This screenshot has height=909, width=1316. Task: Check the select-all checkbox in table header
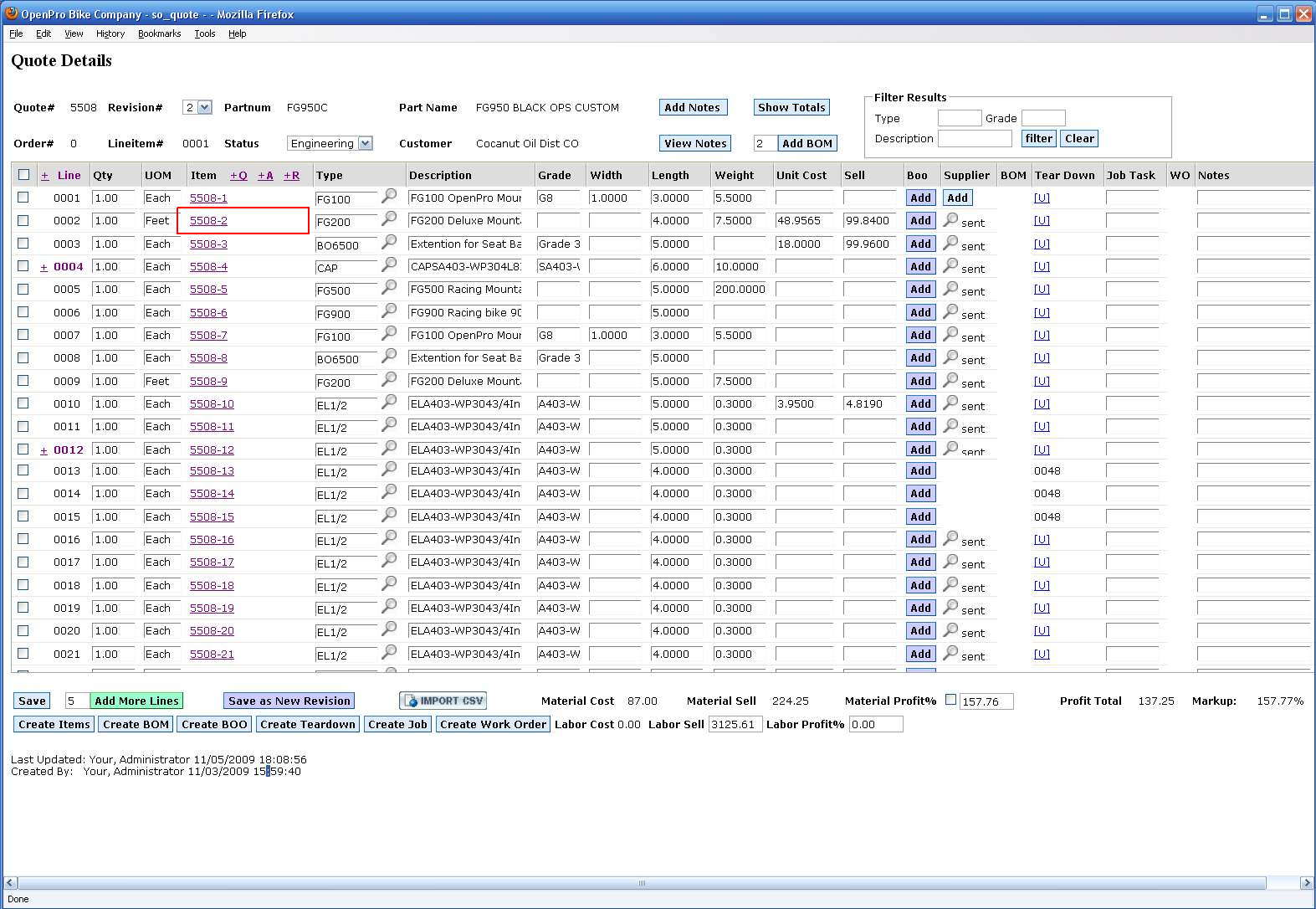pos(23,175)
